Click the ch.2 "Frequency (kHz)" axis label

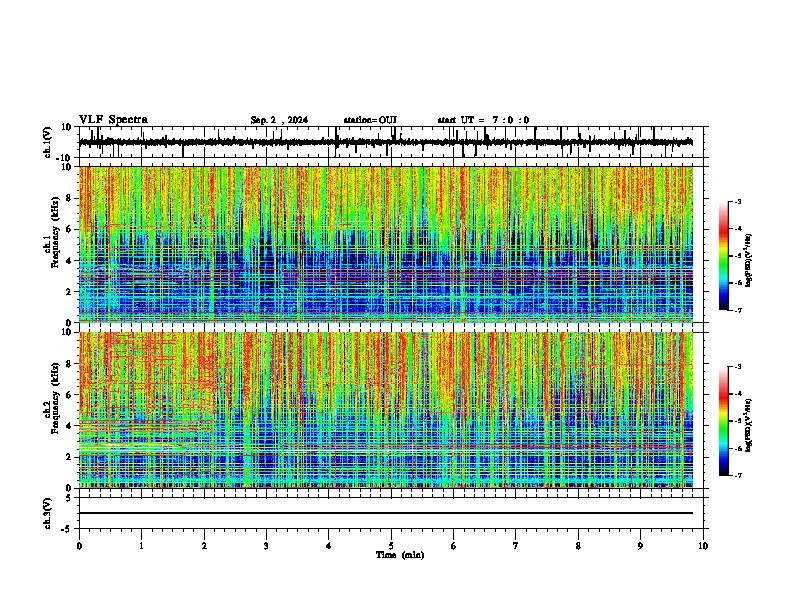pyautogui.click(x=55, y=398)
